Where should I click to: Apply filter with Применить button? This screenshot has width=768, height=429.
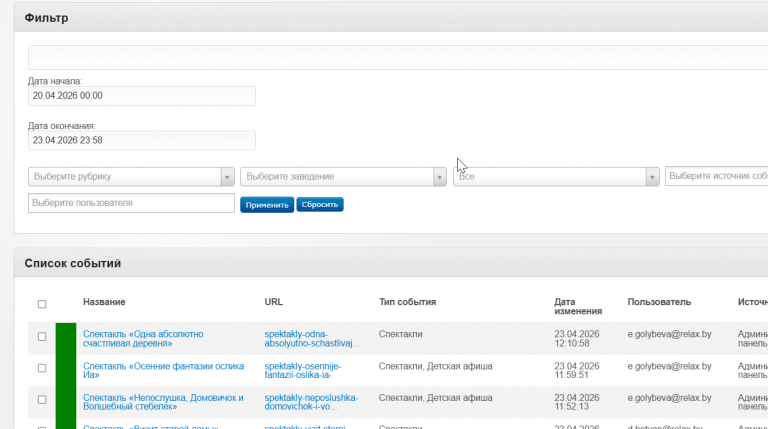[x=267, y=205]
